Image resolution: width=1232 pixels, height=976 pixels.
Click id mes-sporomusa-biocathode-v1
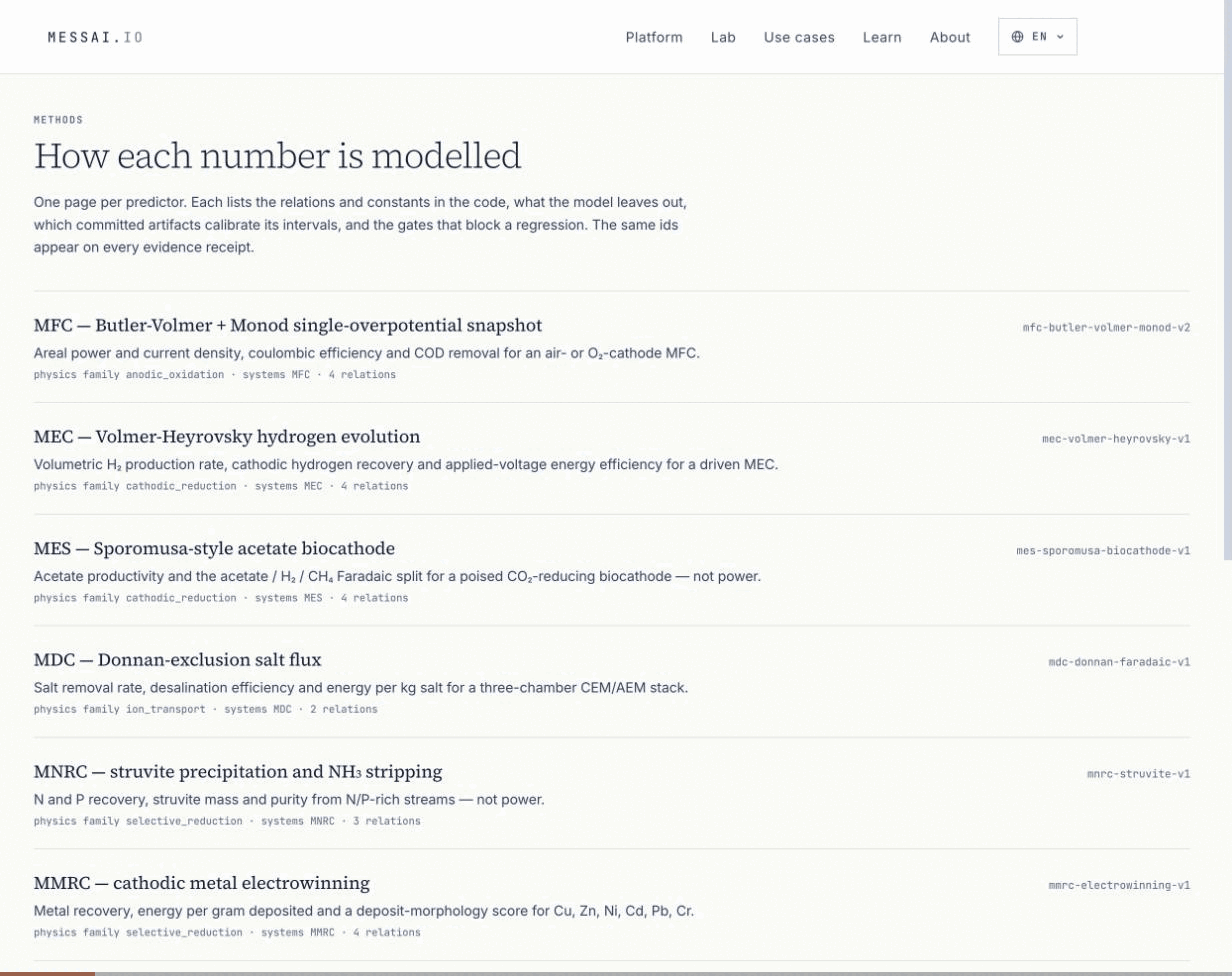click(x=1103, y=551)
